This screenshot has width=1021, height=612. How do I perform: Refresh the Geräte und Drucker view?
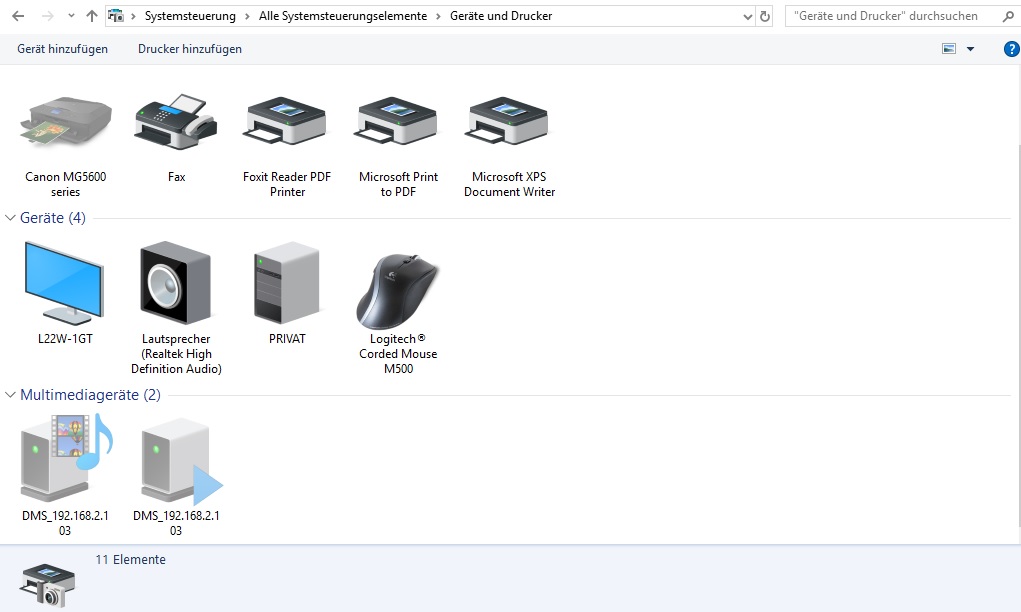pyautogui.click(x=765, y=16)
